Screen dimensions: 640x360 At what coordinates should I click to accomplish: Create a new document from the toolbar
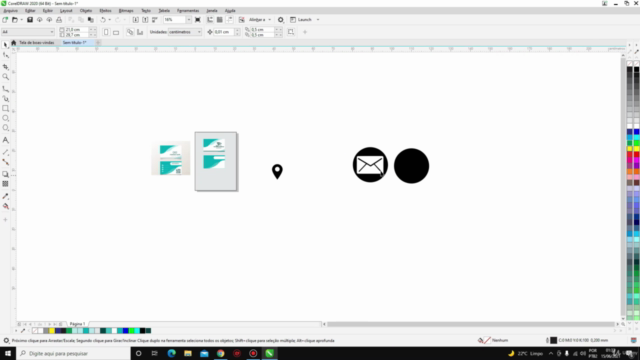pyautogui.click(x=5, y=20)
